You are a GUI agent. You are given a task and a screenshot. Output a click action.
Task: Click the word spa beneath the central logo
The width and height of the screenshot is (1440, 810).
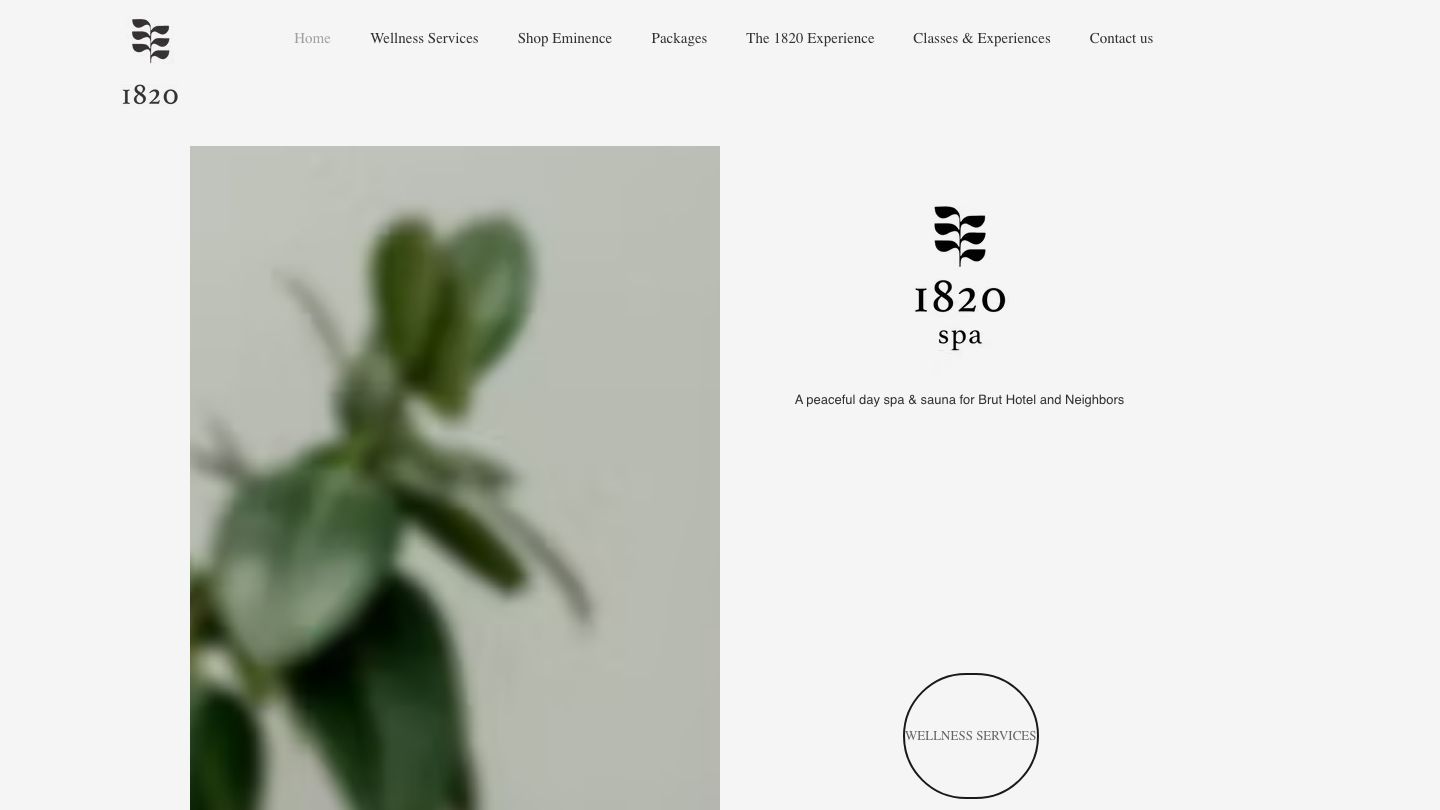pos(960,335)
